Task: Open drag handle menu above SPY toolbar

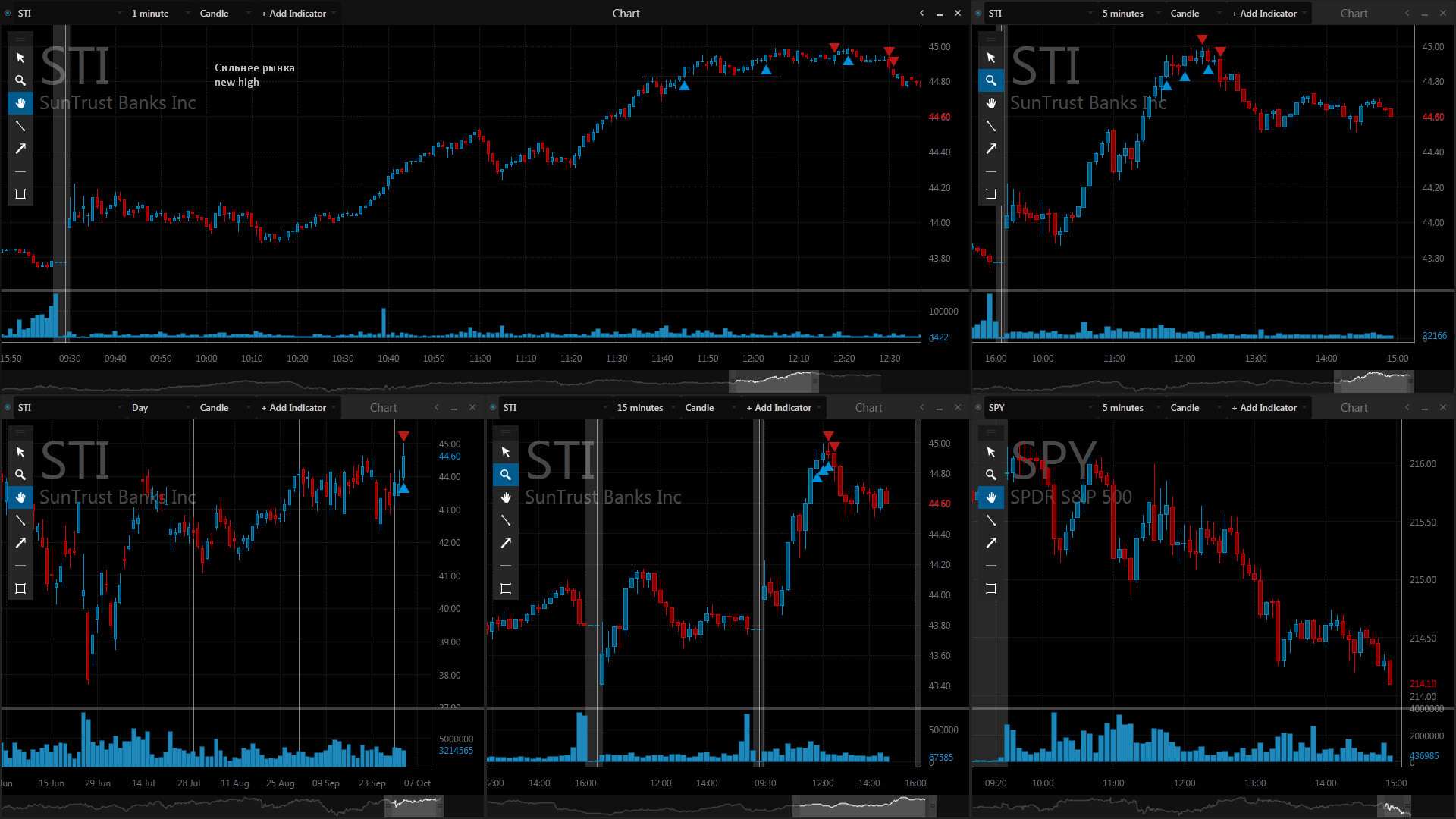Action: coord(991,431)
